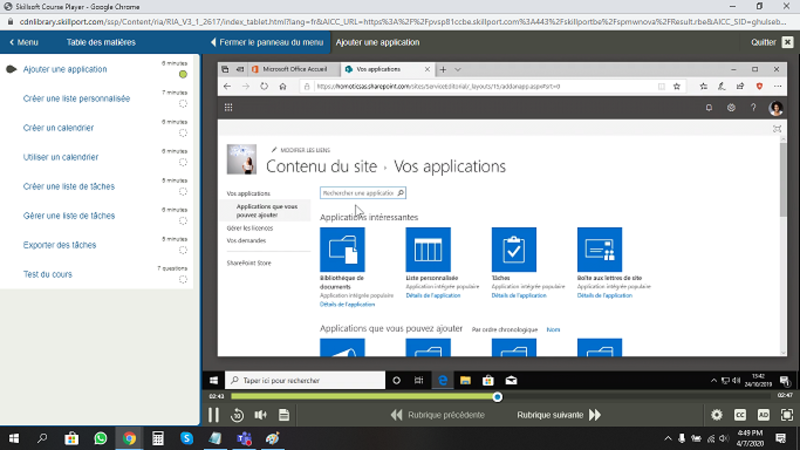Switch player to fullscreen mode
The height and width of the screenshot is (450, 800).
[787, 415]
